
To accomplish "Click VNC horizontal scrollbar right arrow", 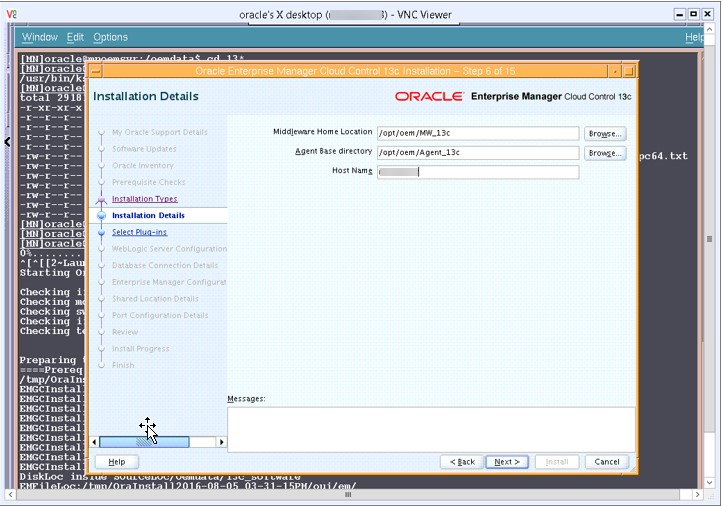I will [x=698, y=494].
